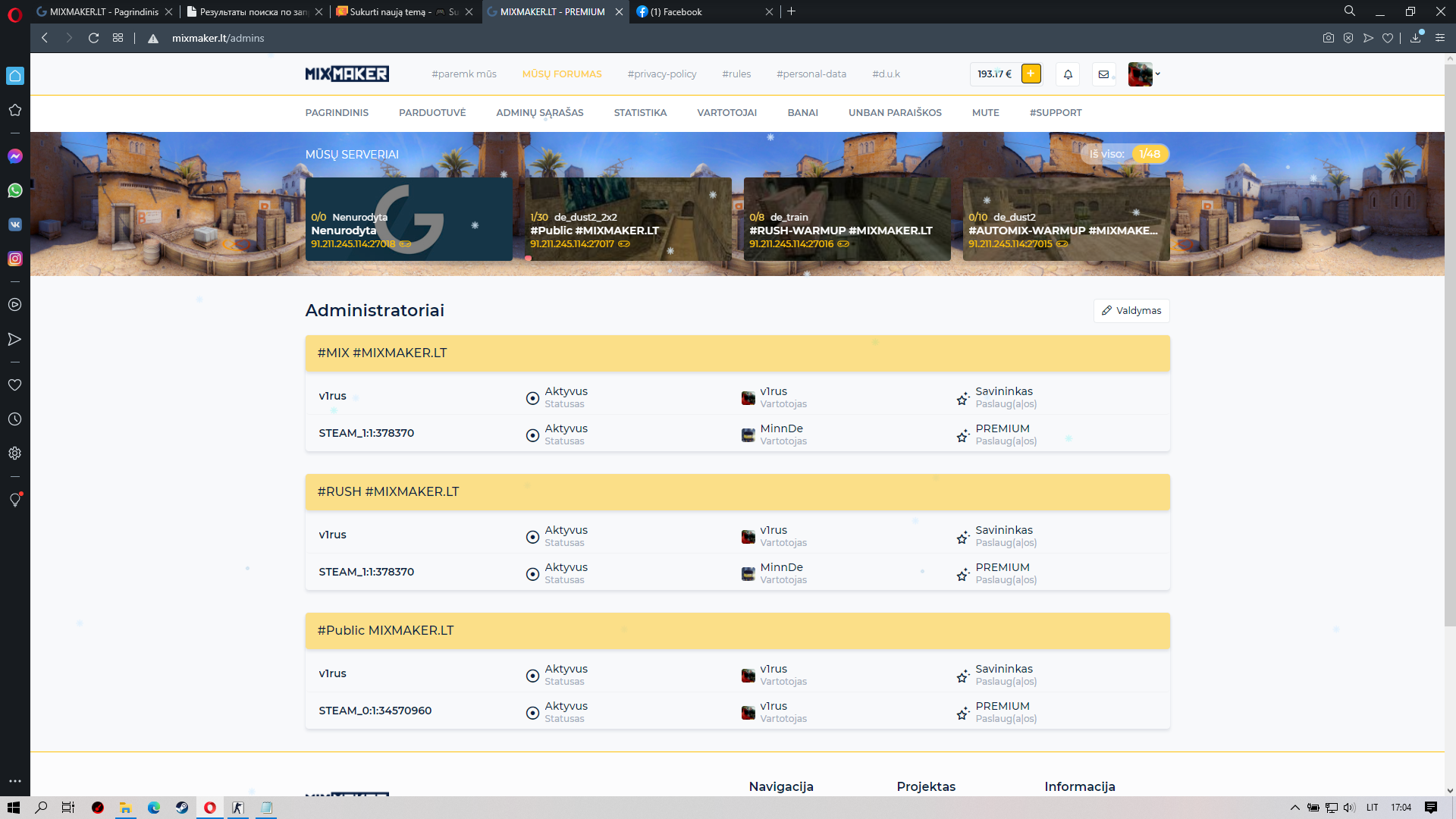
Task: Show hidden system tray icons
Action: click(x=1295, y=808)
